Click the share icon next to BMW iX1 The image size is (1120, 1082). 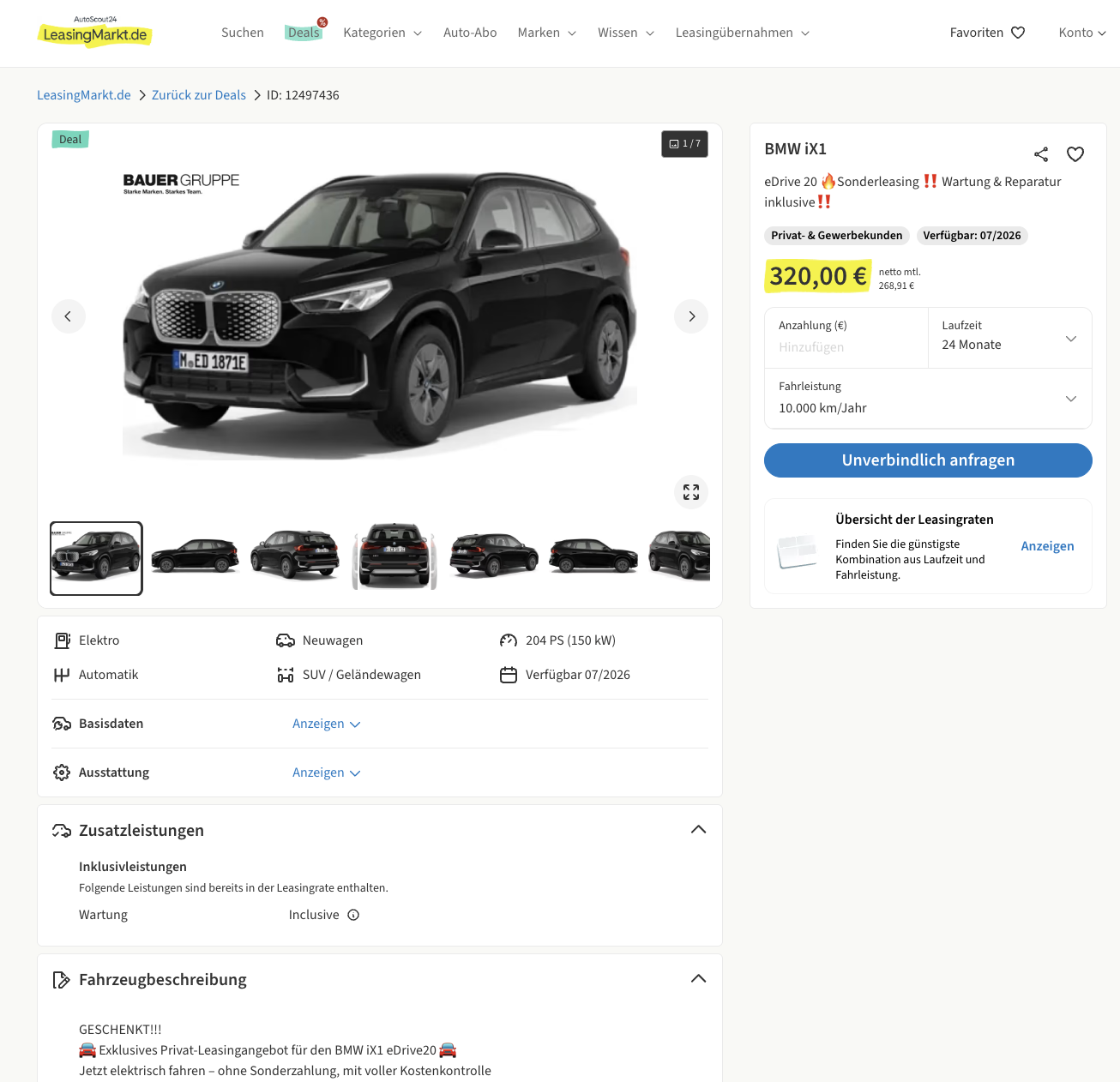coord(1041,154)
